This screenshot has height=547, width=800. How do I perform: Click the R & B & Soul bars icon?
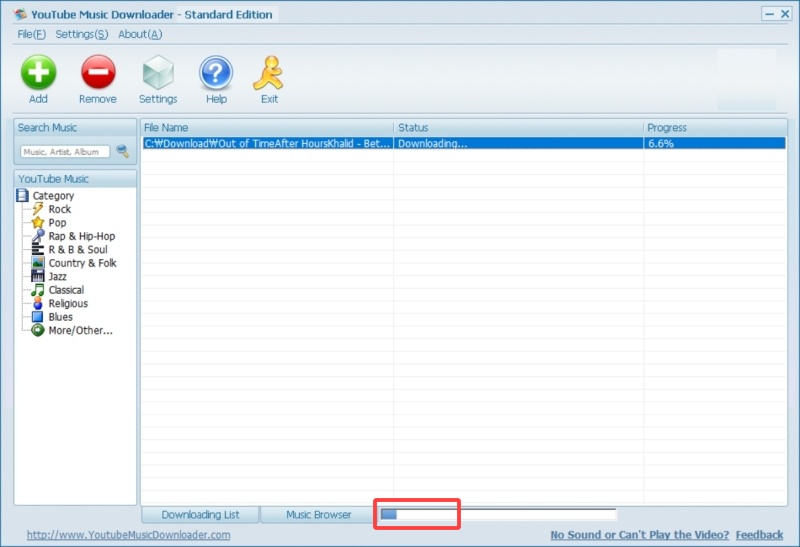[38, 250]
